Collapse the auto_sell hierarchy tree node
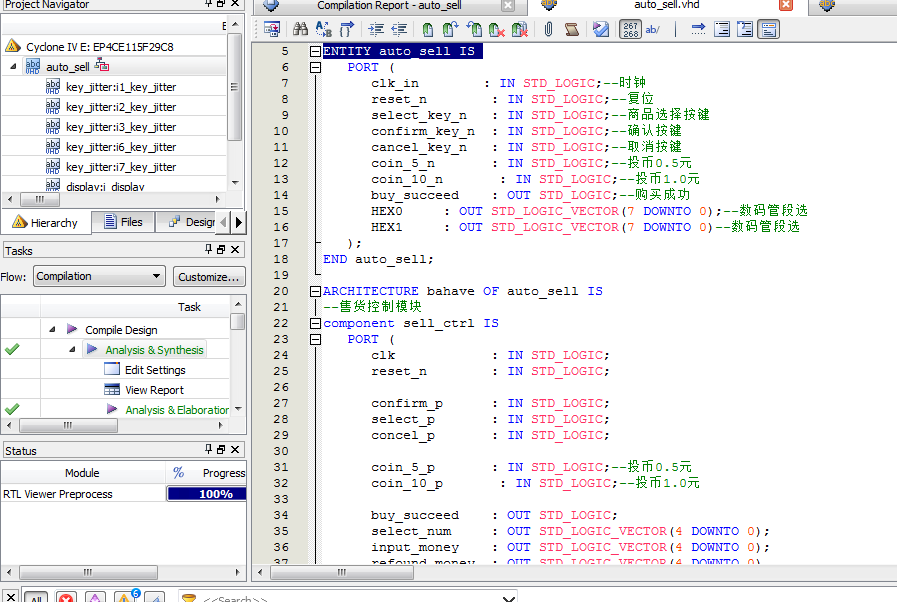897x602 pixels. [14, 66]
